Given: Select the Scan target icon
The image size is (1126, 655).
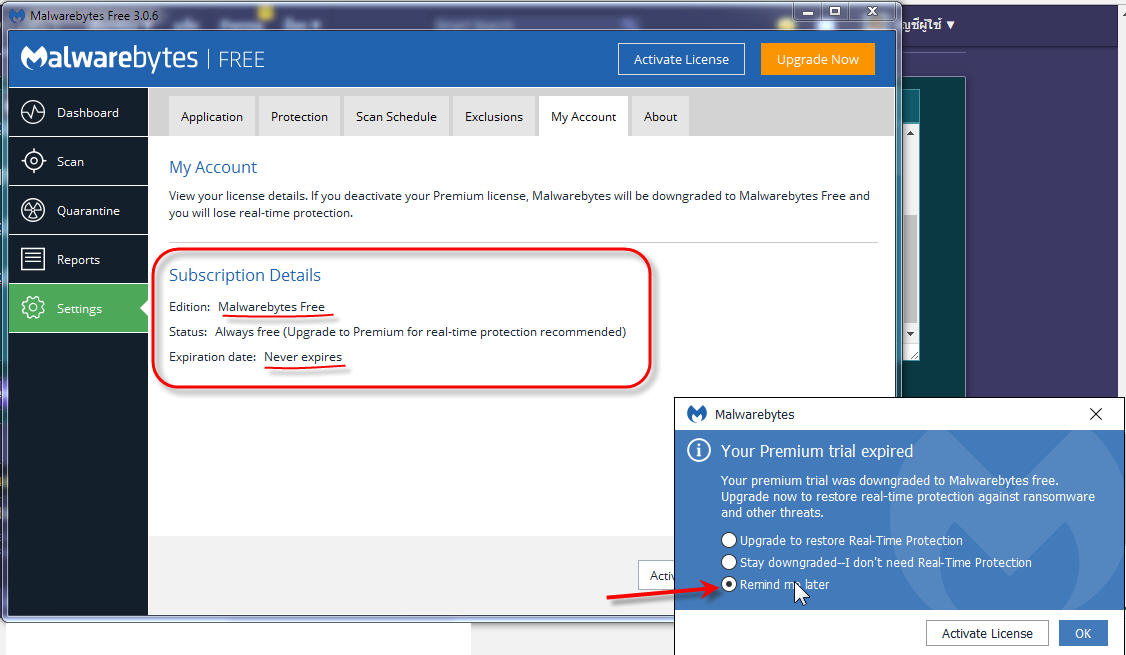Looking at the screenshot, I should (x=33, y=162).
